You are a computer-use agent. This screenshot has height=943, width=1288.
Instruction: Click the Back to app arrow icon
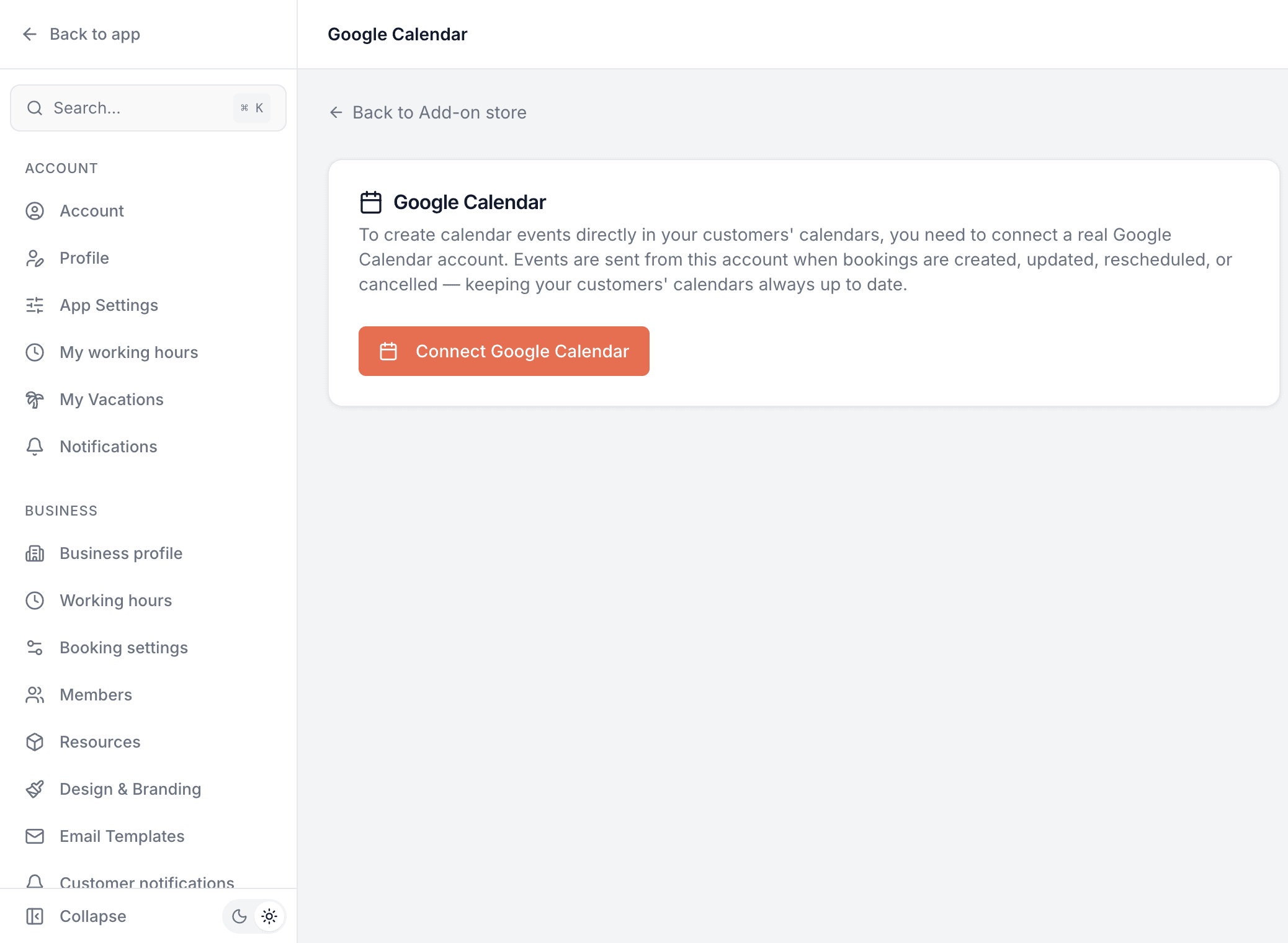[x=30, y=34]
